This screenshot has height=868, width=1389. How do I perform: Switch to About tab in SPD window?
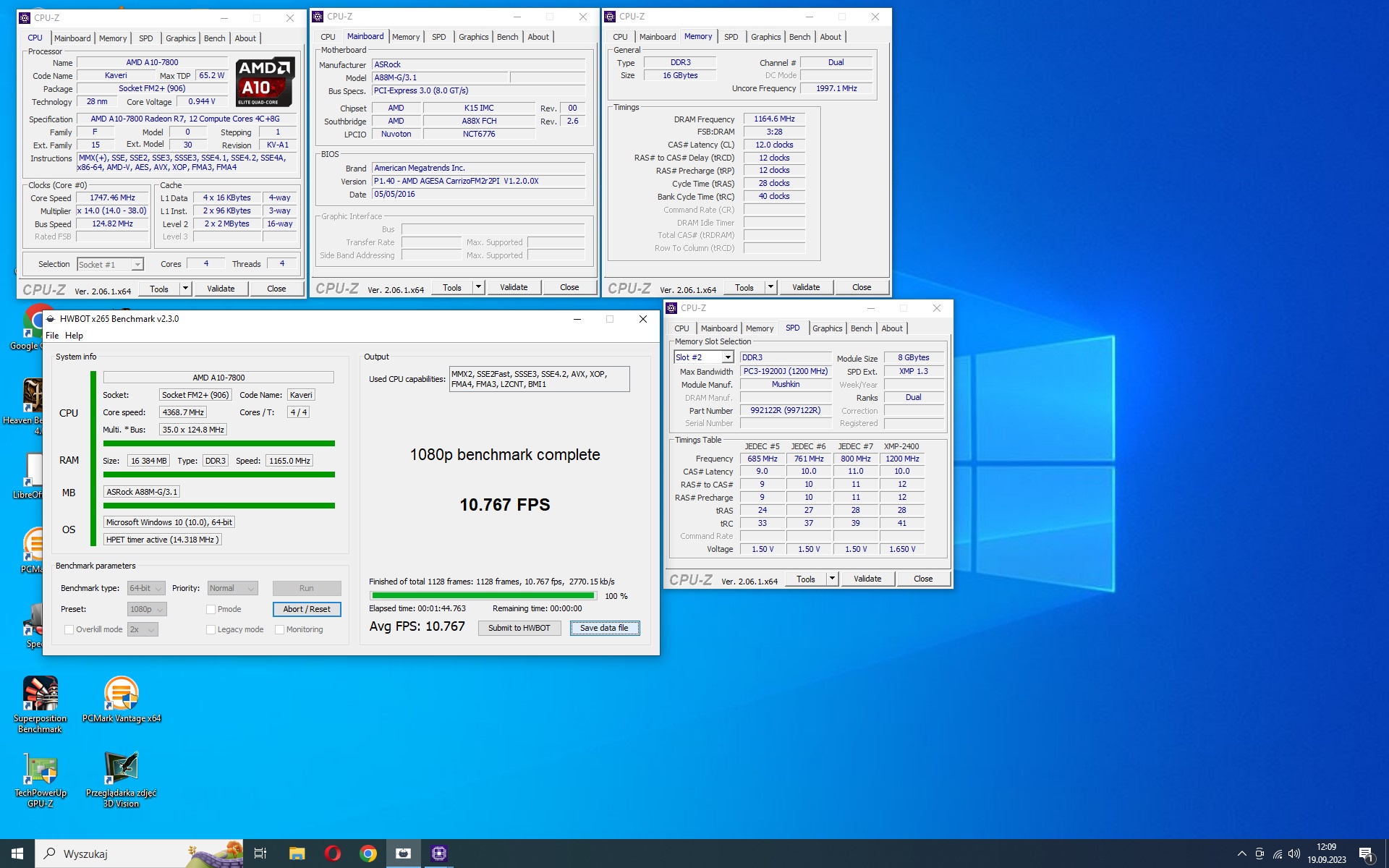tap(892, 328)
